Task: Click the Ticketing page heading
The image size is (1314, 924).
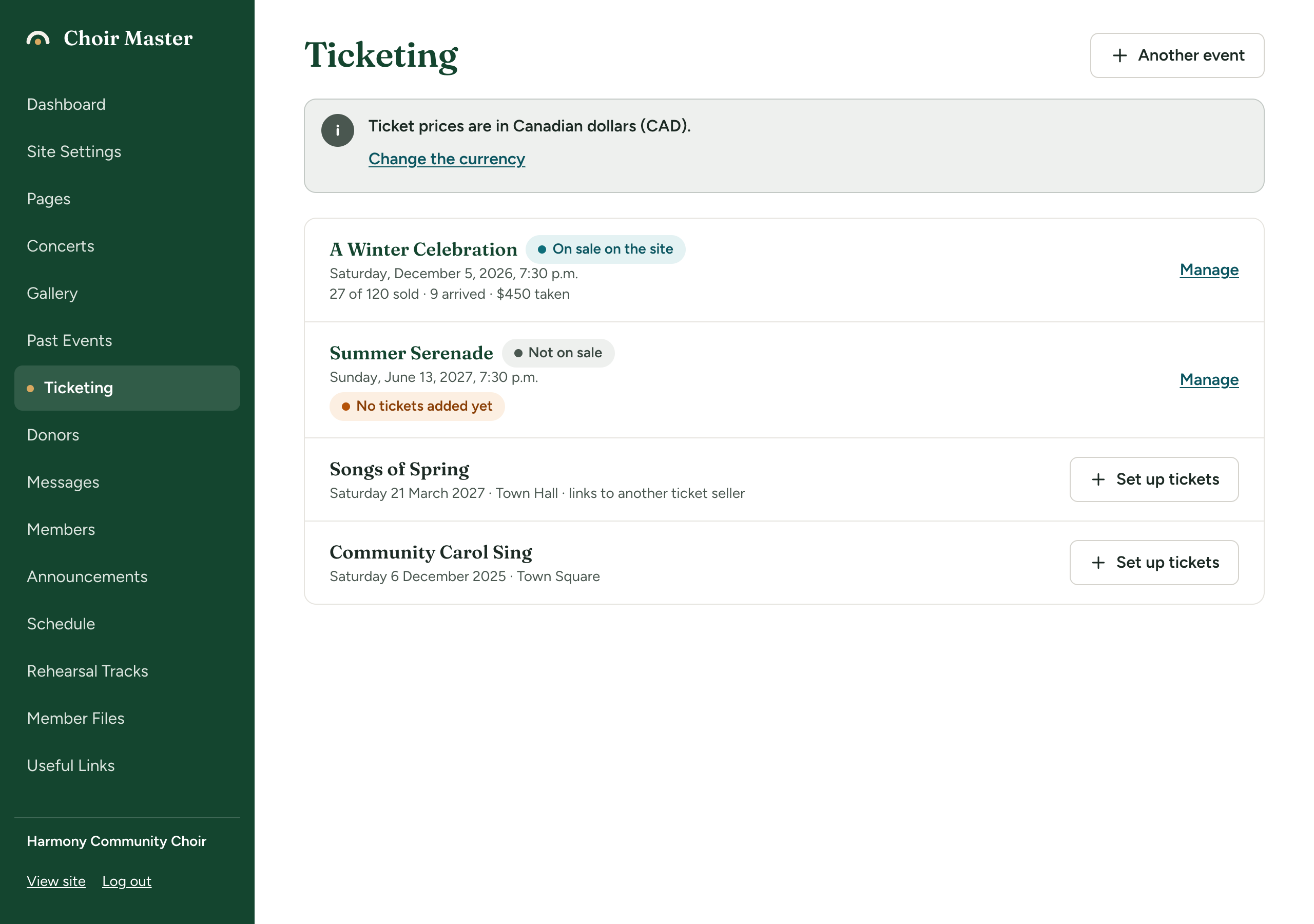Action: [380, 55]
